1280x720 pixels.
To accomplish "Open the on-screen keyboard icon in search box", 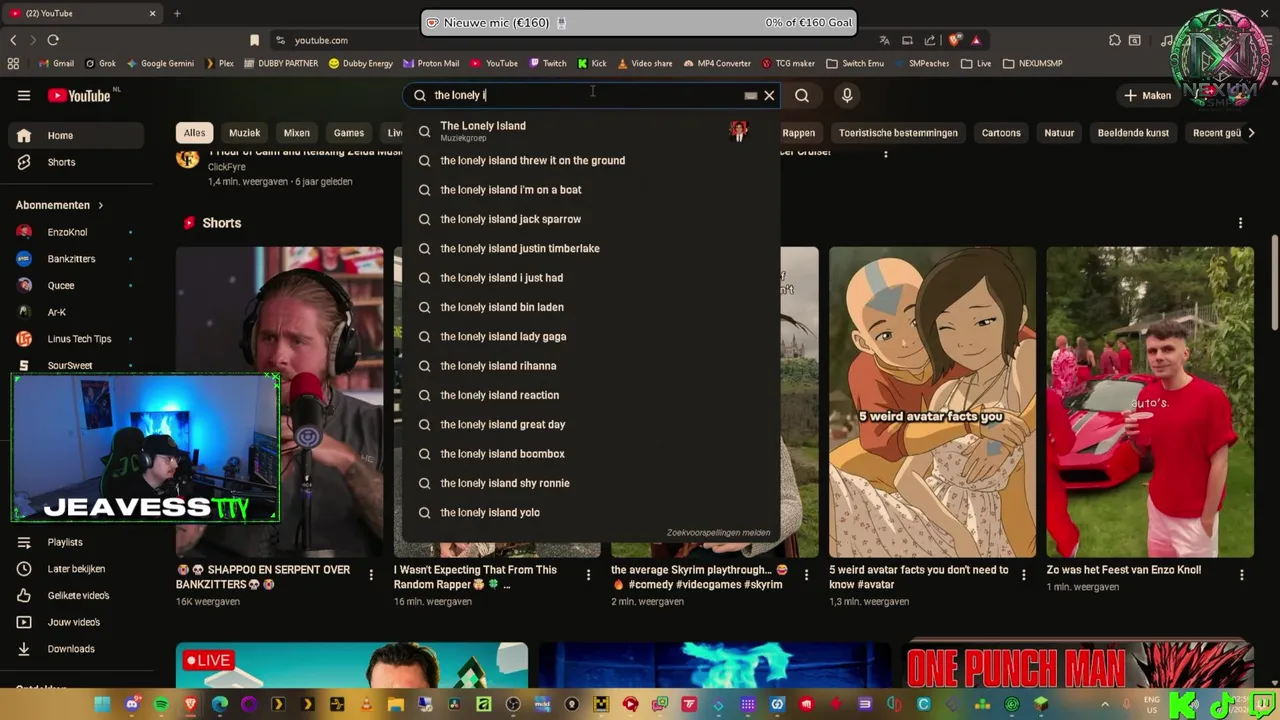I will 750,96.
